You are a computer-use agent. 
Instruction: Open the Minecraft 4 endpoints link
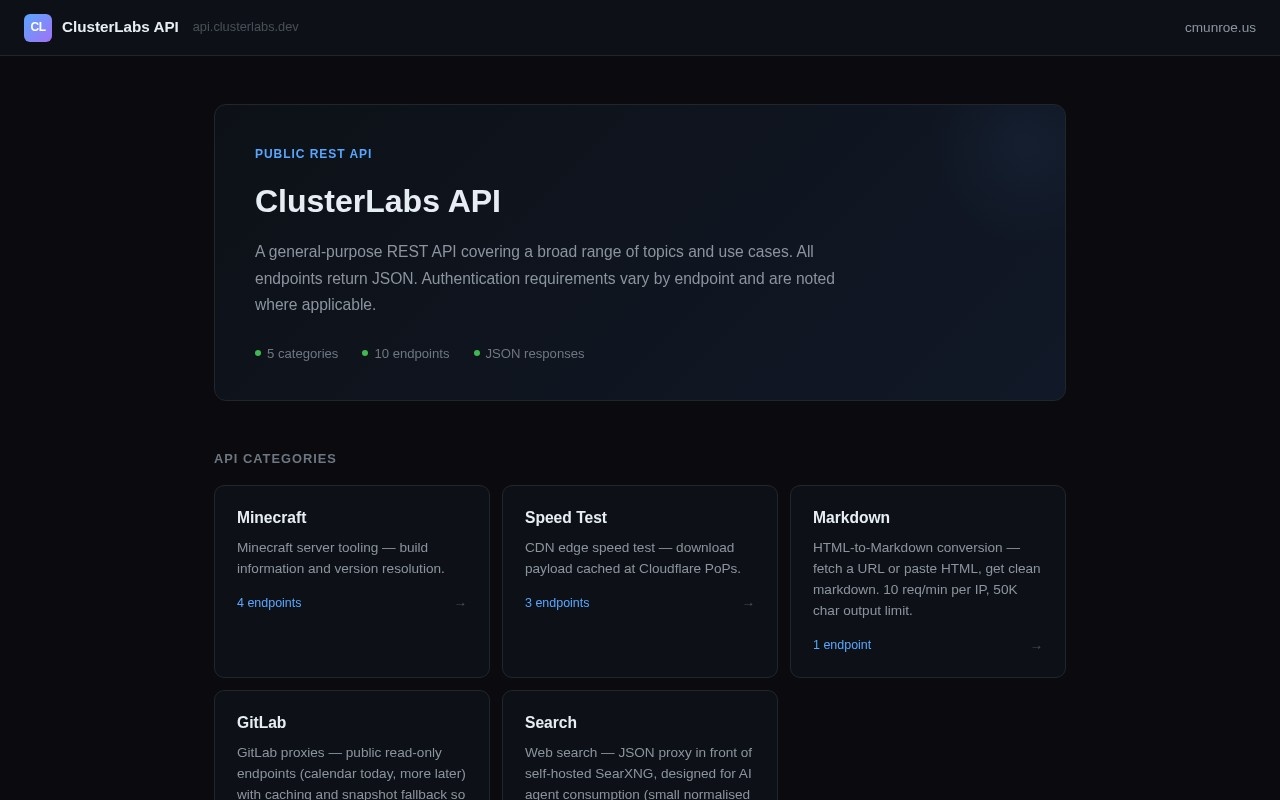click(x=269, y=603)
